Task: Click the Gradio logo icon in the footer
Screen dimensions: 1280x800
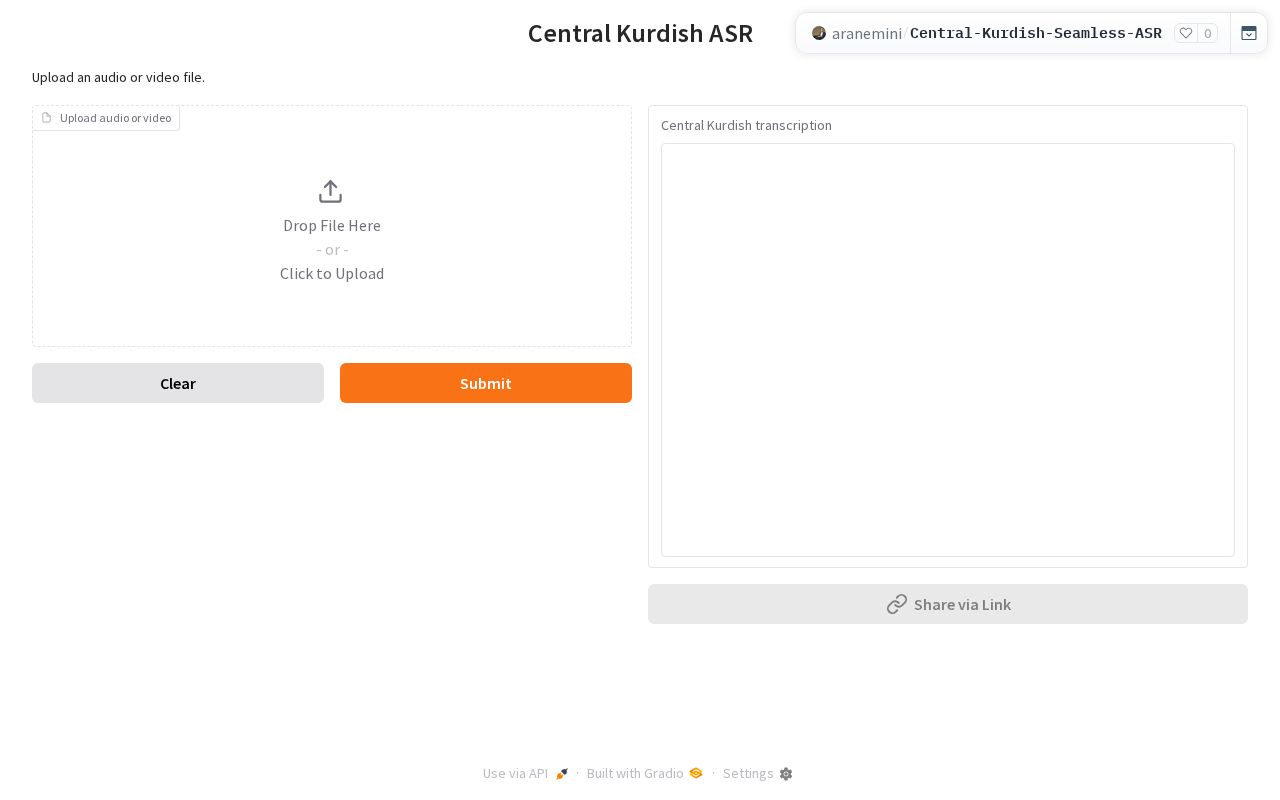Action: click(696, 773)
